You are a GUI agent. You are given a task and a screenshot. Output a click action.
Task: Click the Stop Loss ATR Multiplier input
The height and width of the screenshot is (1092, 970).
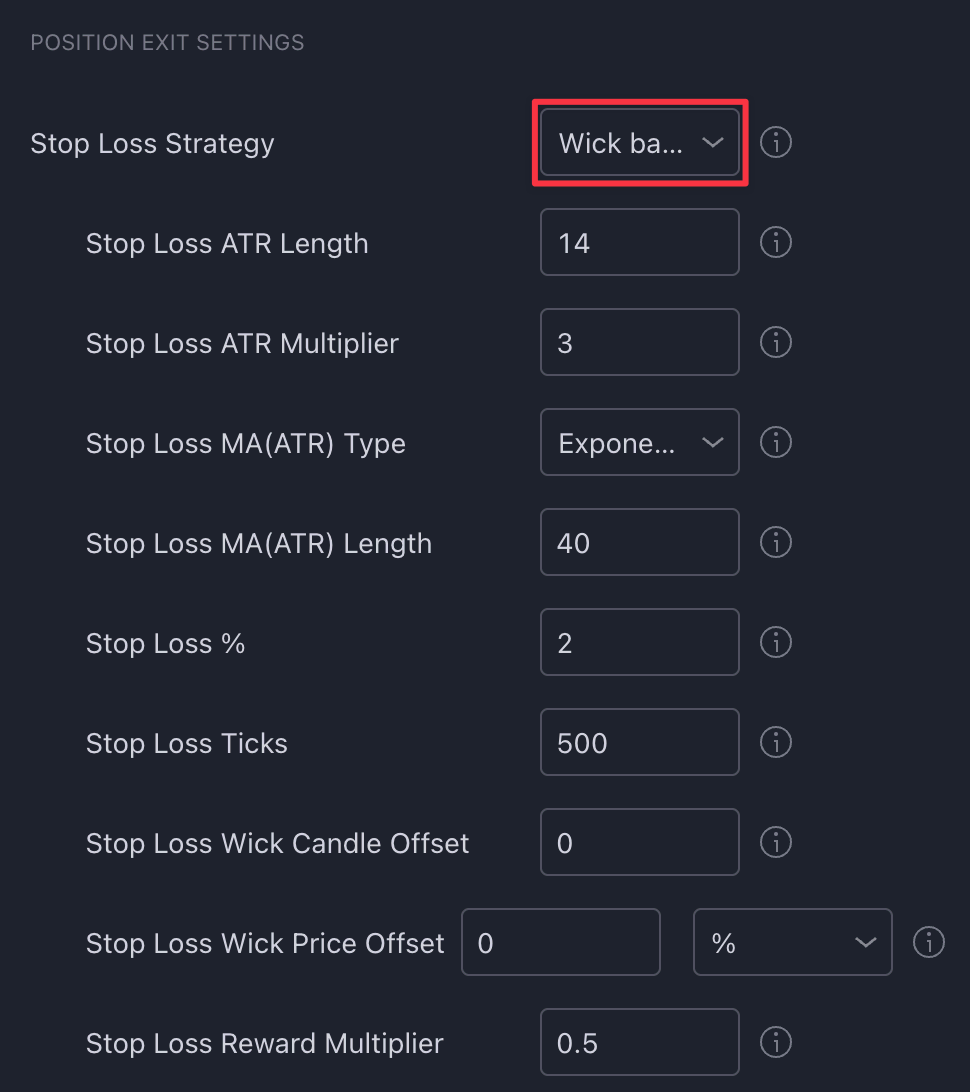point(639,342)
